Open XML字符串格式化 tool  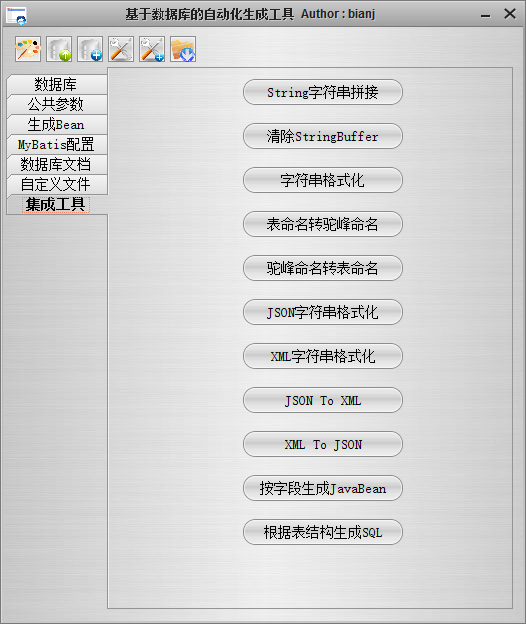pyautogui.click(x=323, y=356)
